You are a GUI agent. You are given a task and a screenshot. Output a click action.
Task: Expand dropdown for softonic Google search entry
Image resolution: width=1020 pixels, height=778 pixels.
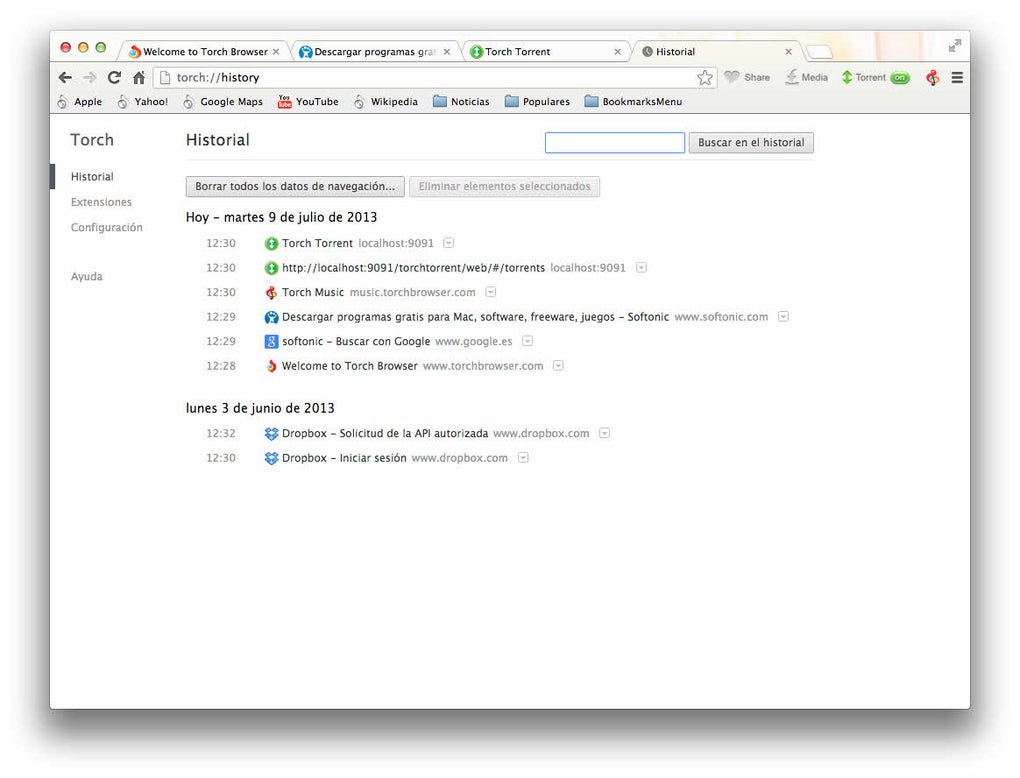(528, 341)
